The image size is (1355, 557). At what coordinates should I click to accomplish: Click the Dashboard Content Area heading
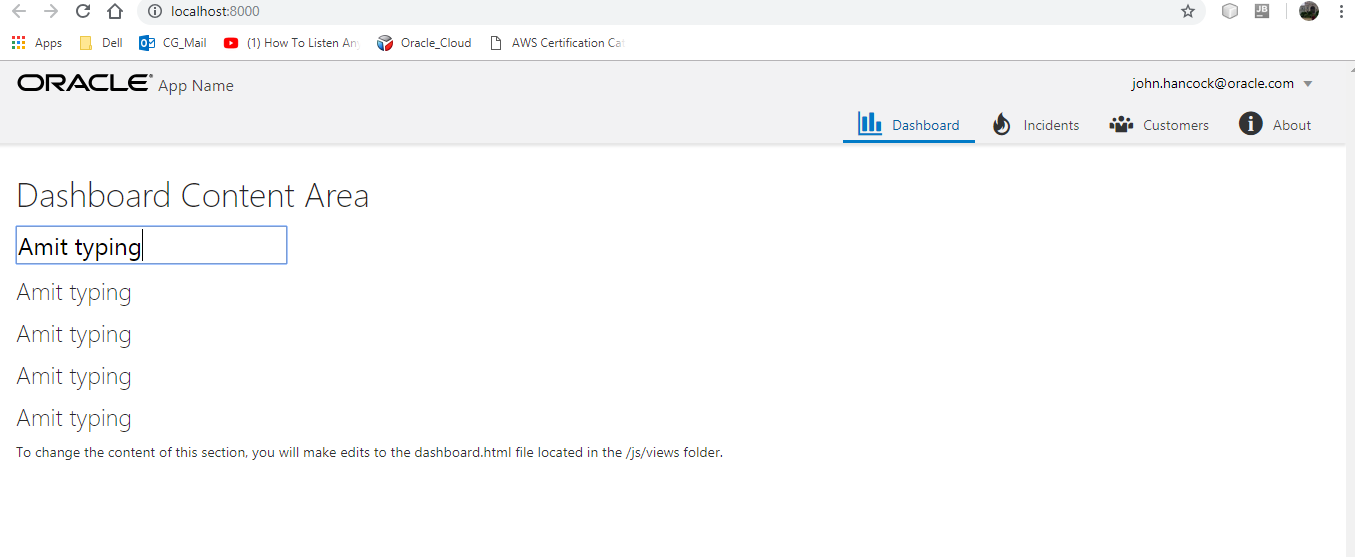tap(193, 195)
